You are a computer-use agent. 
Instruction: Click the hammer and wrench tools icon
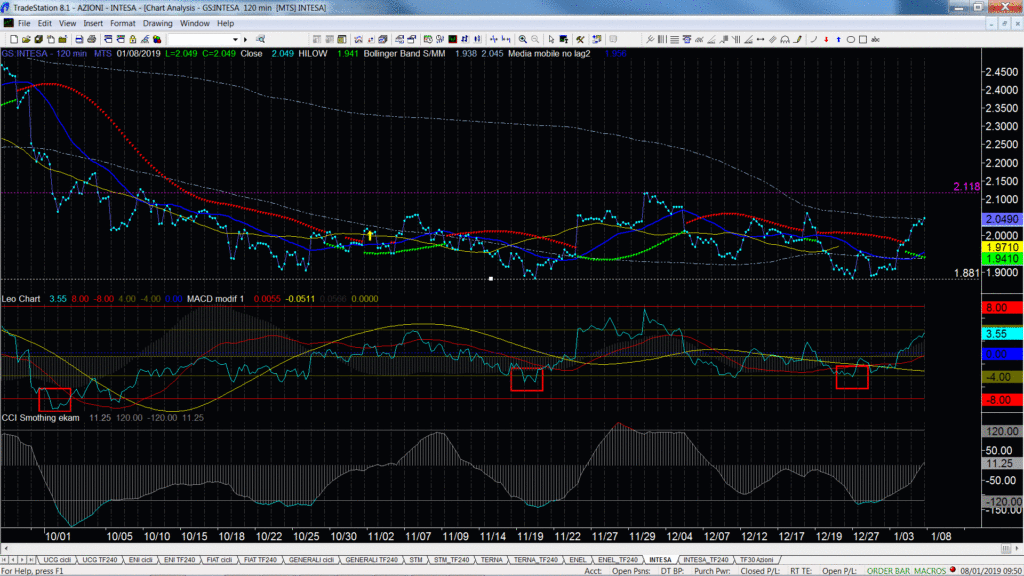tap(580, 39)
